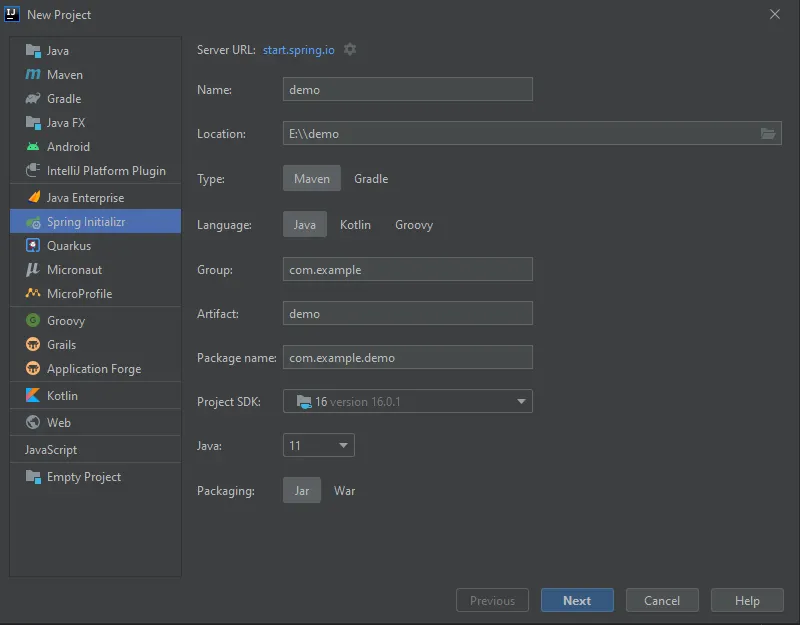Screen dimensions: 800x625
Task: Click the MicroProfile icon
Action: point(33,293)
